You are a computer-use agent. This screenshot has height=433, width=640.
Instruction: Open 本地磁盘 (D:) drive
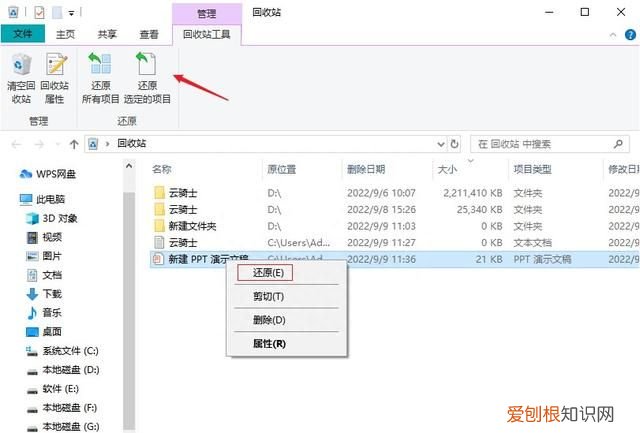coord(63,370)
